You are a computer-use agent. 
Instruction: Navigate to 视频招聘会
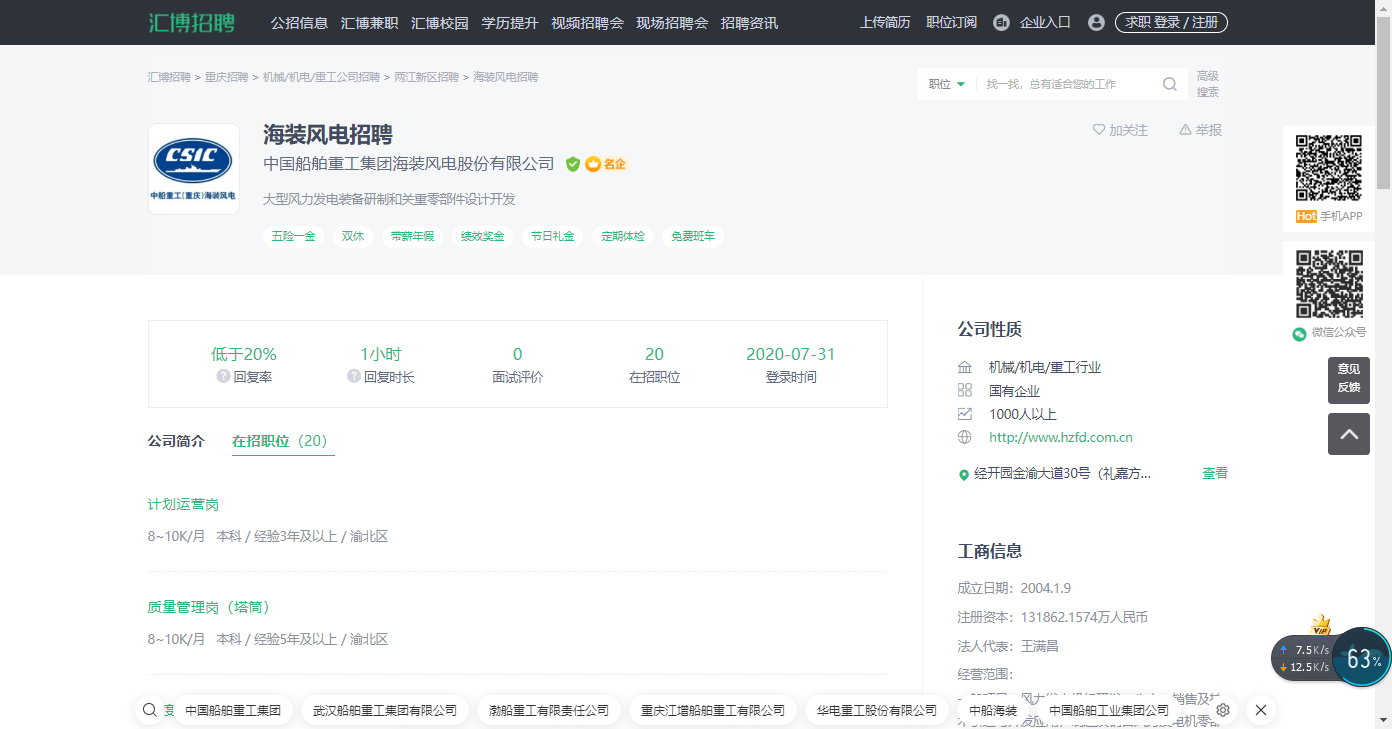(x=587, y=23)
